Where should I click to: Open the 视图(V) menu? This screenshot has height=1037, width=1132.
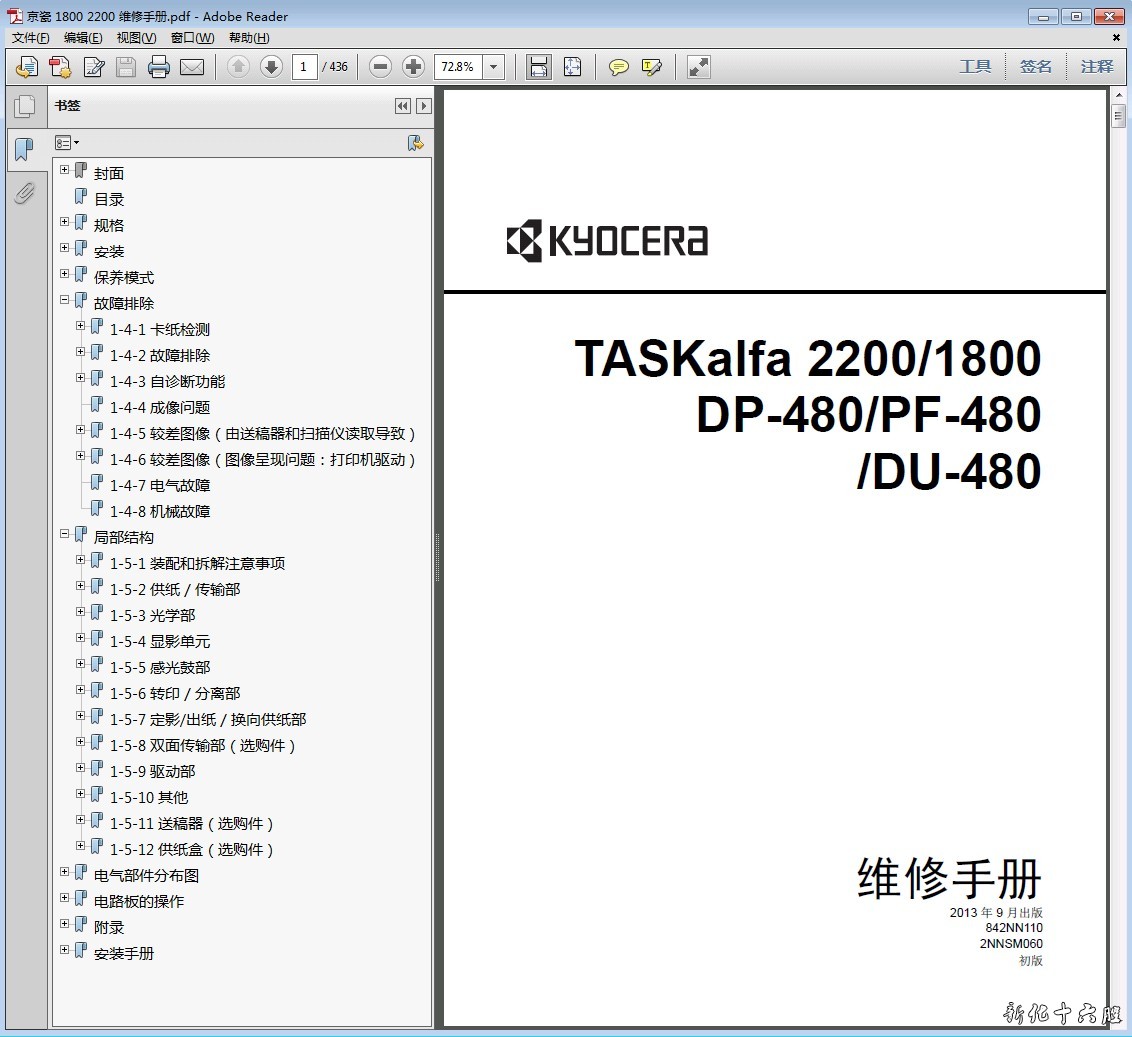(136, 38)
